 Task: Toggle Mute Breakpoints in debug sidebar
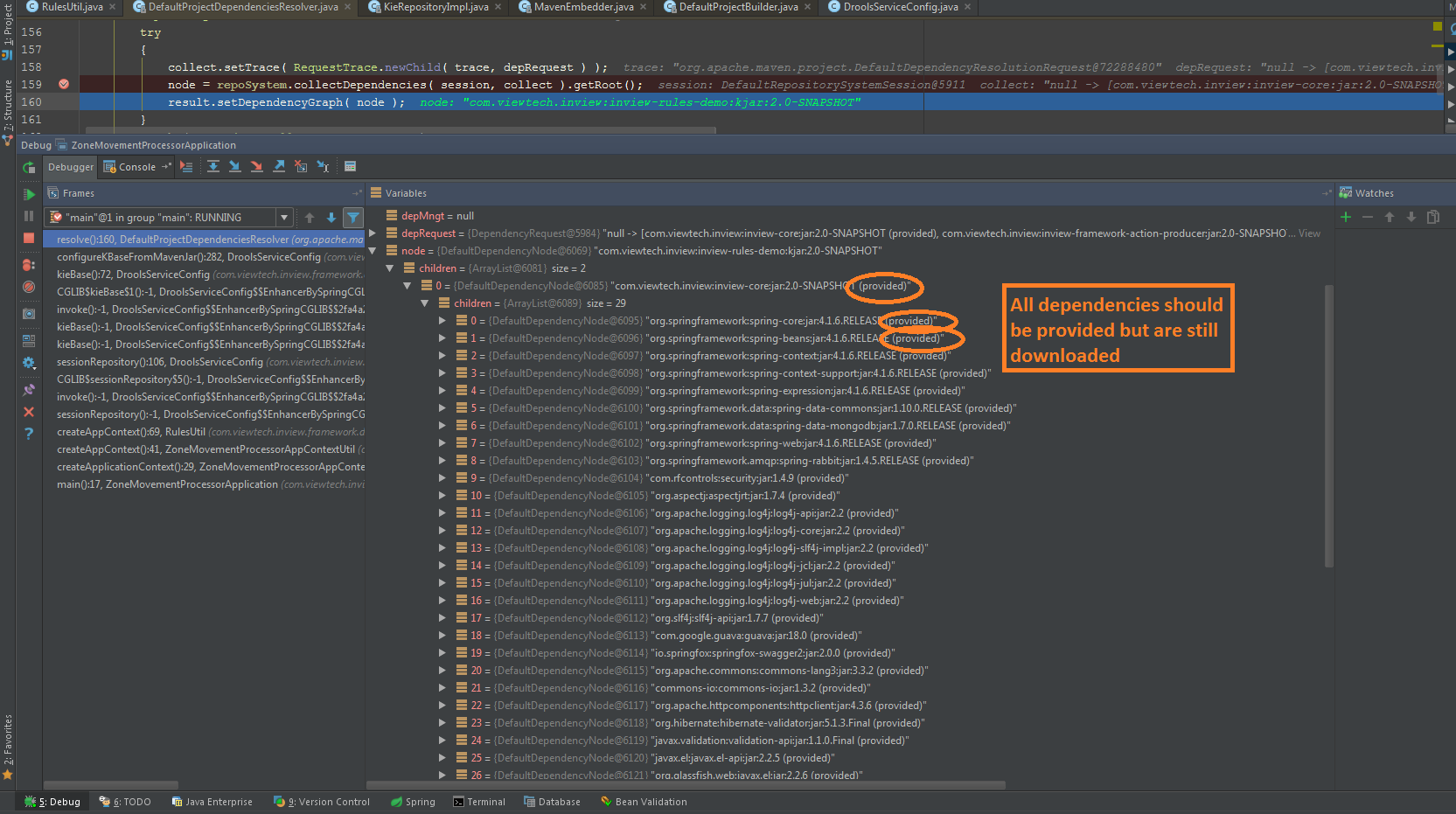tap(29, 287)
